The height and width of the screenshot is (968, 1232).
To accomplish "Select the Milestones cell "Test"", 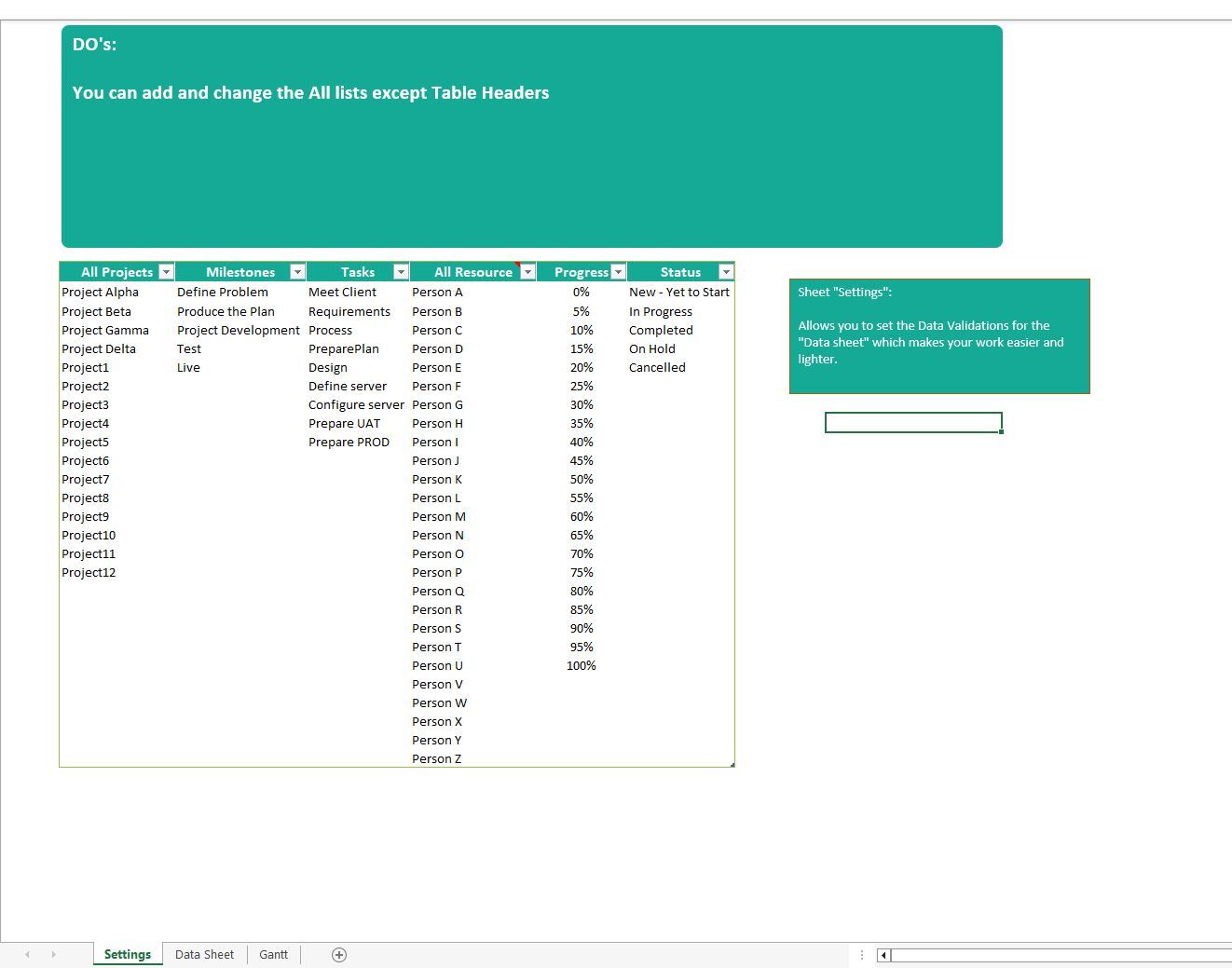I will [x=240, y=348].
